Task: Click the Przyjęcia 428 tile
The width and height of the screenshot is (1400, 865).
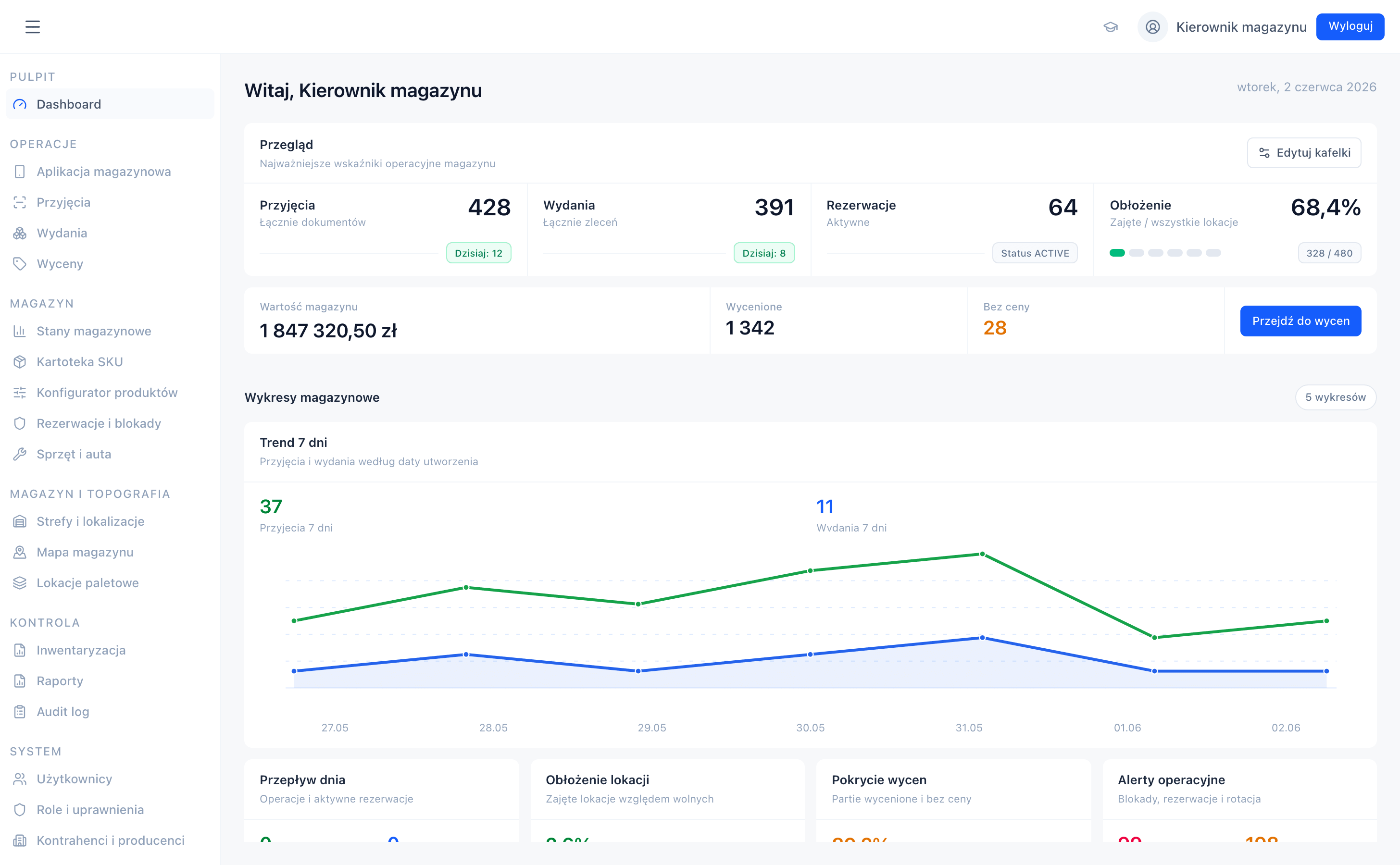Action: coord(385,229)
